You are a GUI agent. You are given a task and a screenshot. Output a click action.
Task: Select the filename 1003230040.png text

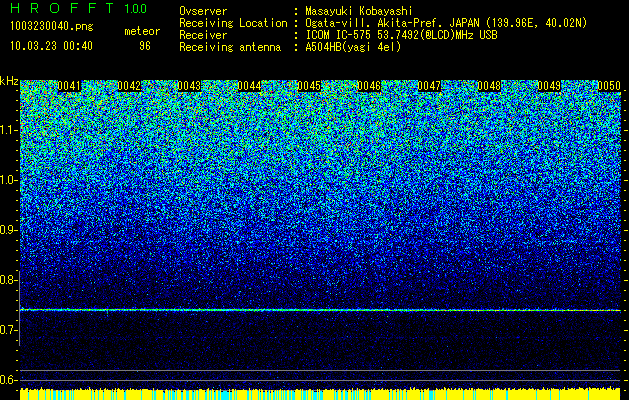(52, 27)
